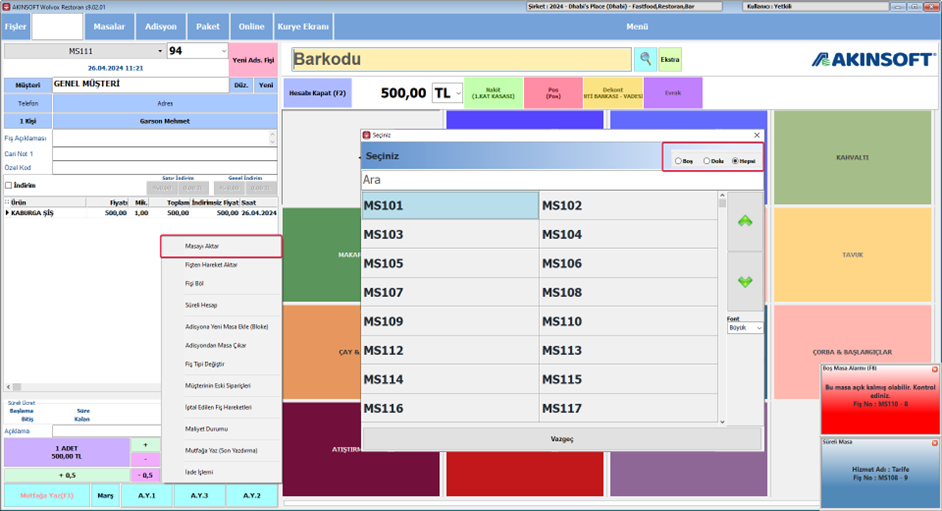Switch to the Masalar tab
This screenshot has width=942, height=511.
tap(109, 26)
